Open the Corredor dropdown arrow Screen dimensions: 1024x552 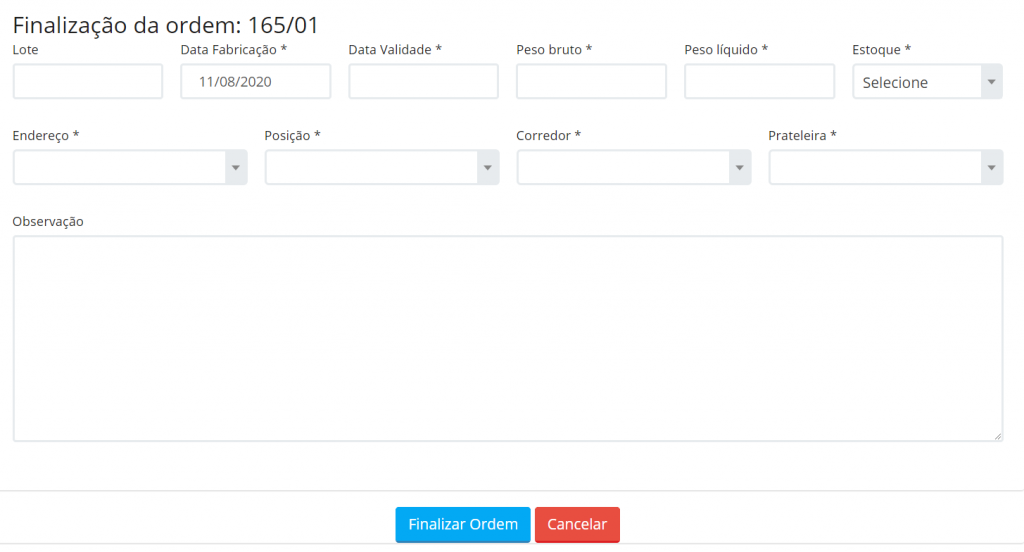tap(740, 168)
